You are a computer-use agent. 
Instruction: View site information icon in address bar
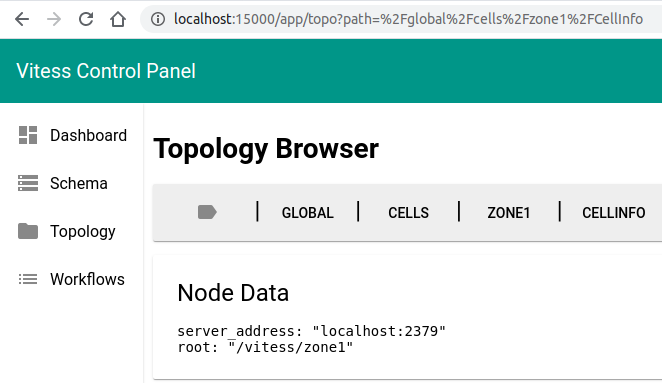[158, 19]
